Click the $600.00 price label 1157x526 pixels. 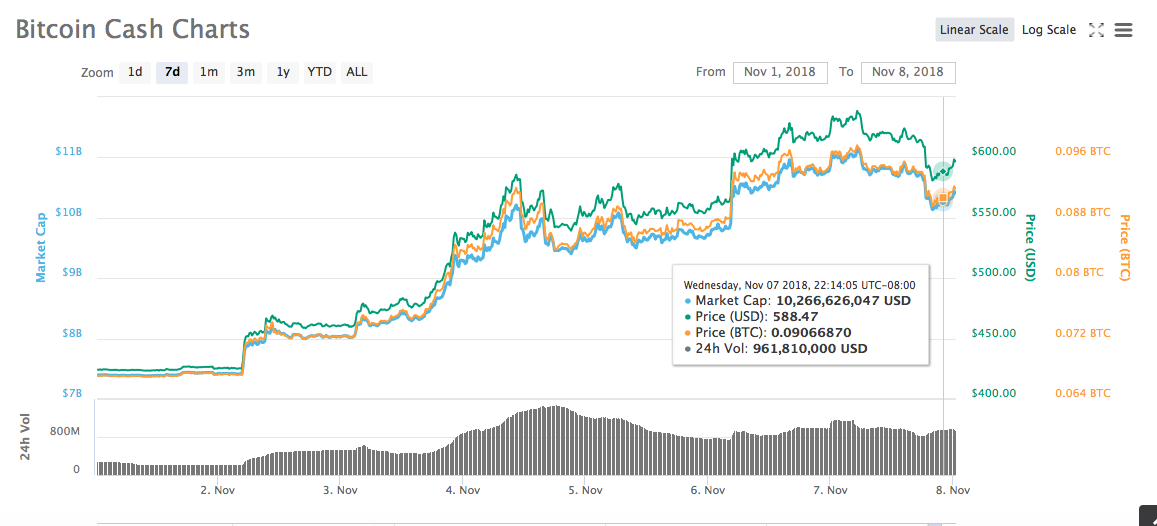pos(992,151)
